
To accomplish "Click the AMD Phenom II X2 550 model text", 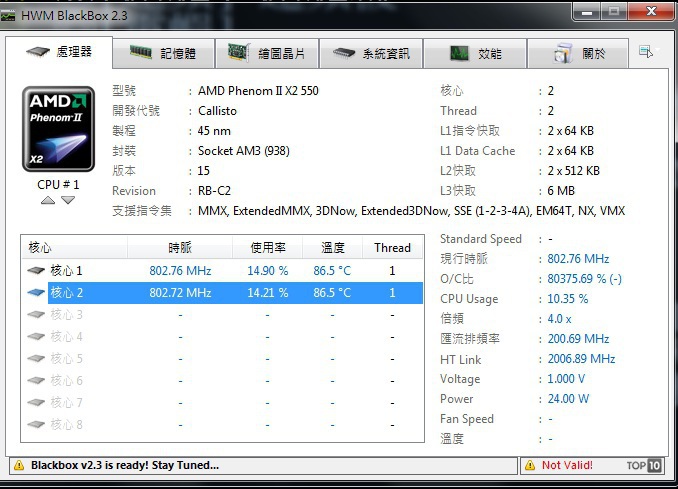I will (x=258, y=91).
